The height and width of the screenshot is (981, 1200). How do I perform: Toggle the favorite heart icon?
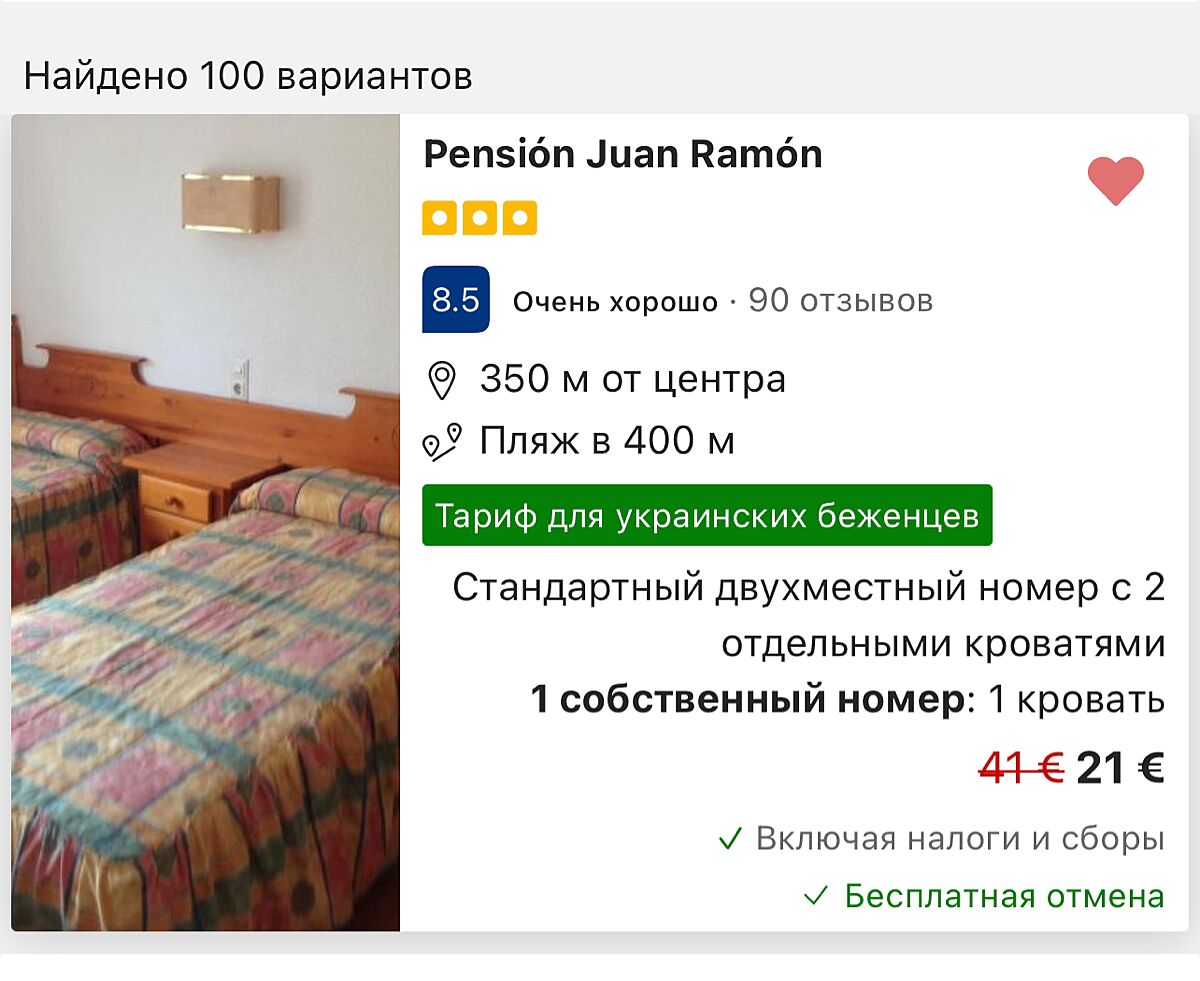1115,181
